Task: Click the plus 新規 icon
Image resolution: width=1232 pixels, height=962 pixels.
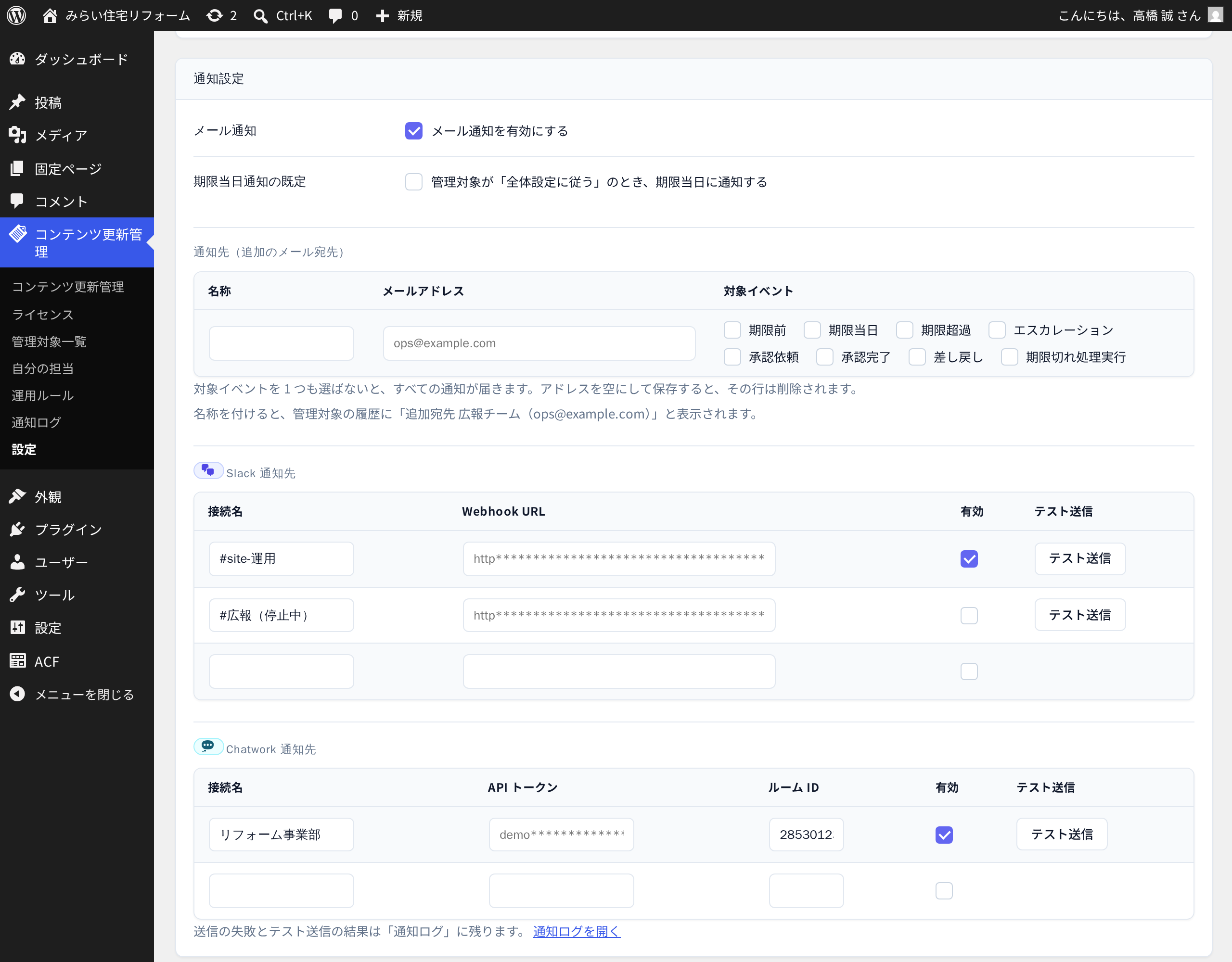Action: (383, 16)
